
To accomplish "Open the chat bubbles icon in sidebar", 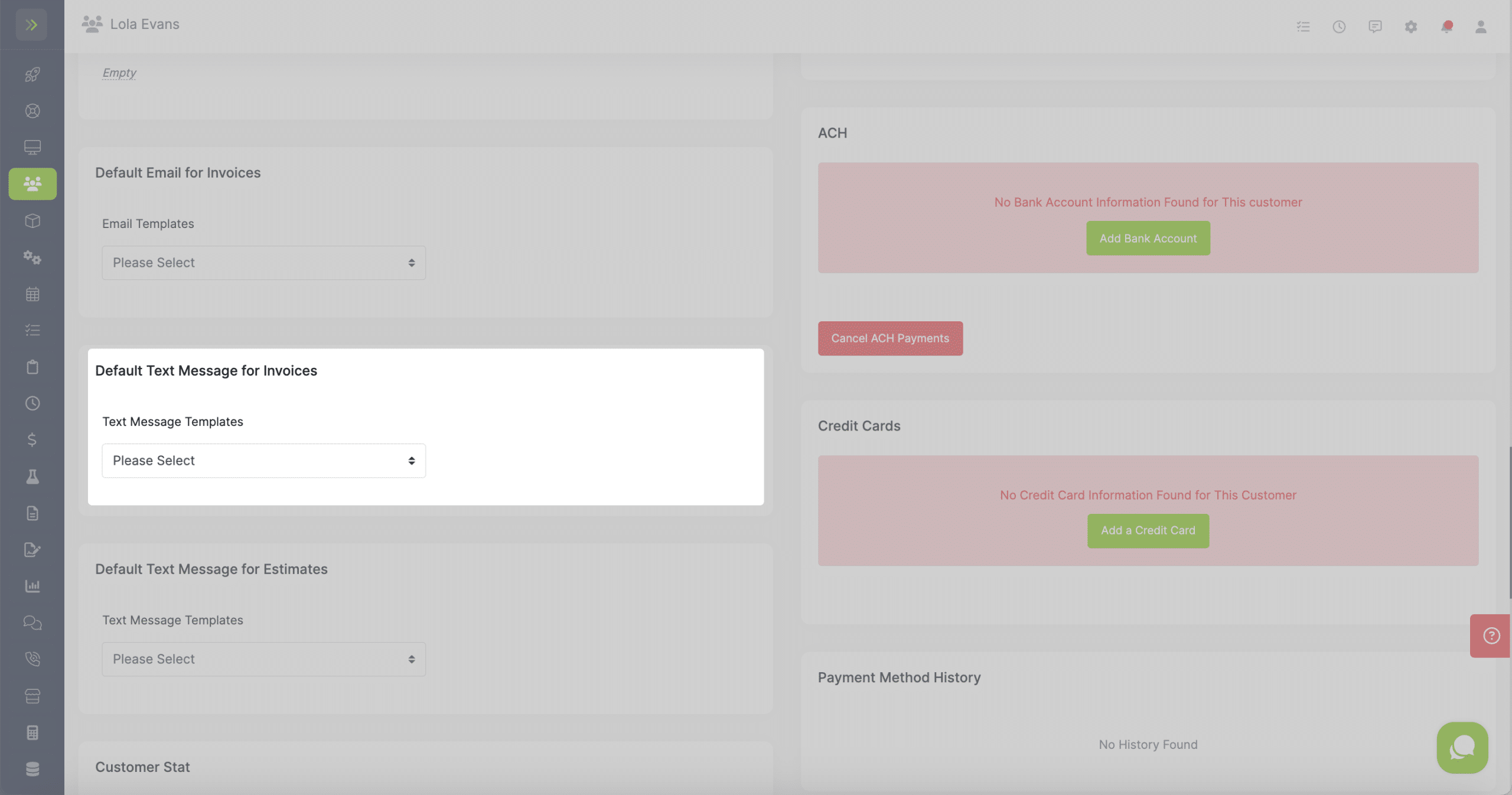I will click(x=32, y=623).
